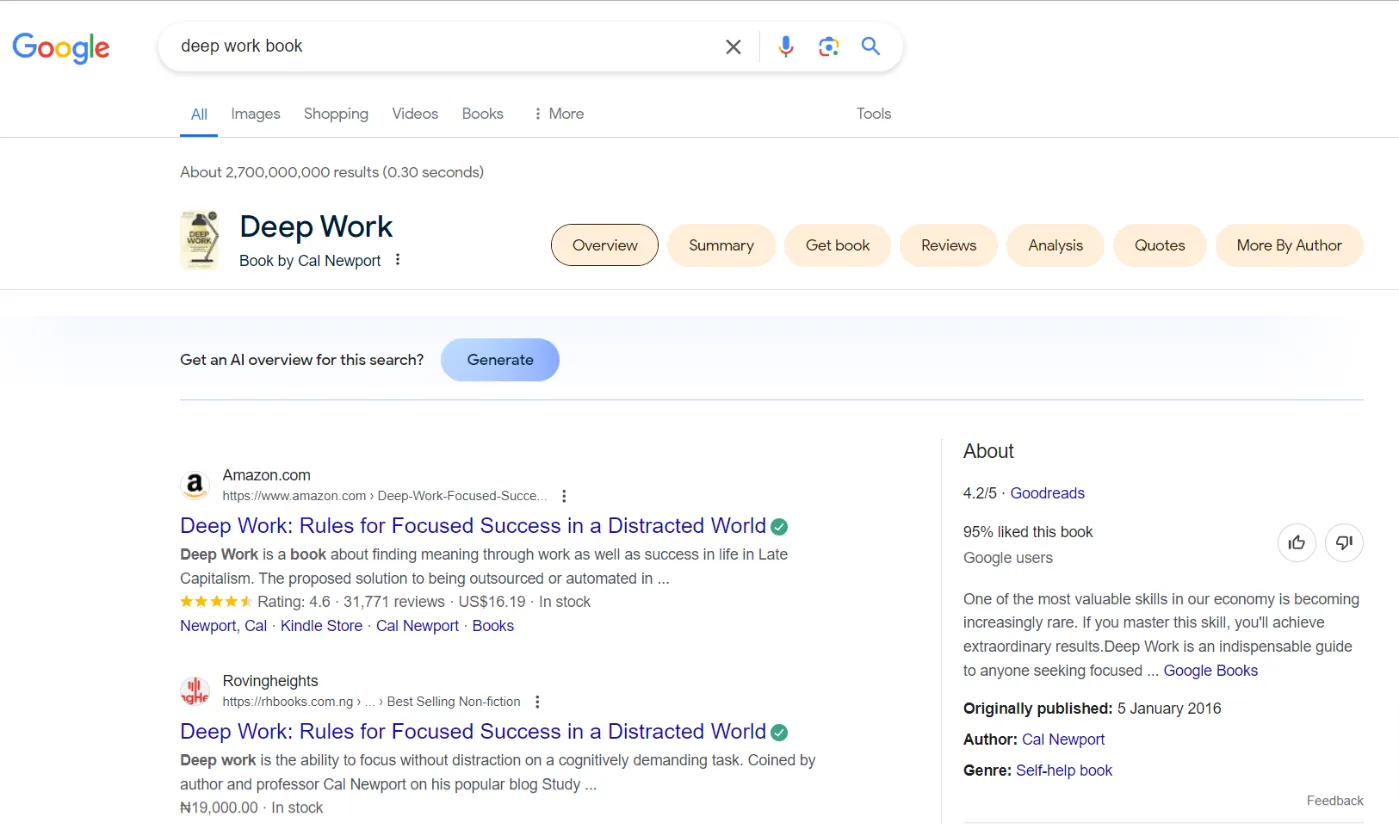
Task: Click the thumbs down dislike button
Action: click(1344, 542)
